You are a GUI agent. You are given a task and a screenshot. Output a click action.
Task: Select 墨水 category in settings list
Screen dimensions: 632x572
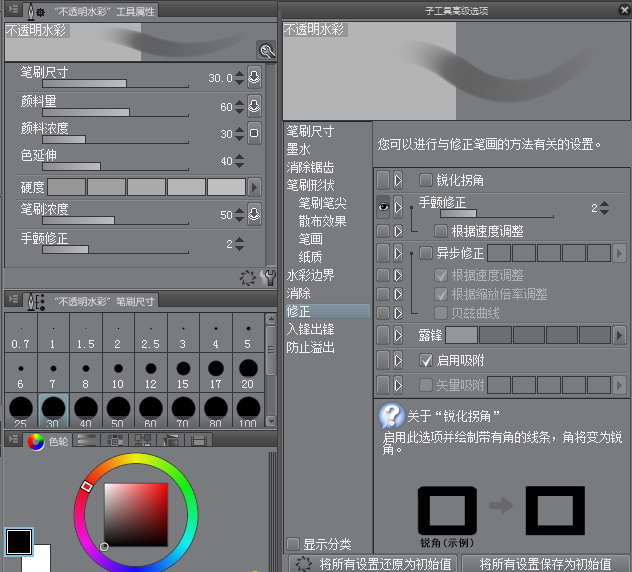coord(298,149)
